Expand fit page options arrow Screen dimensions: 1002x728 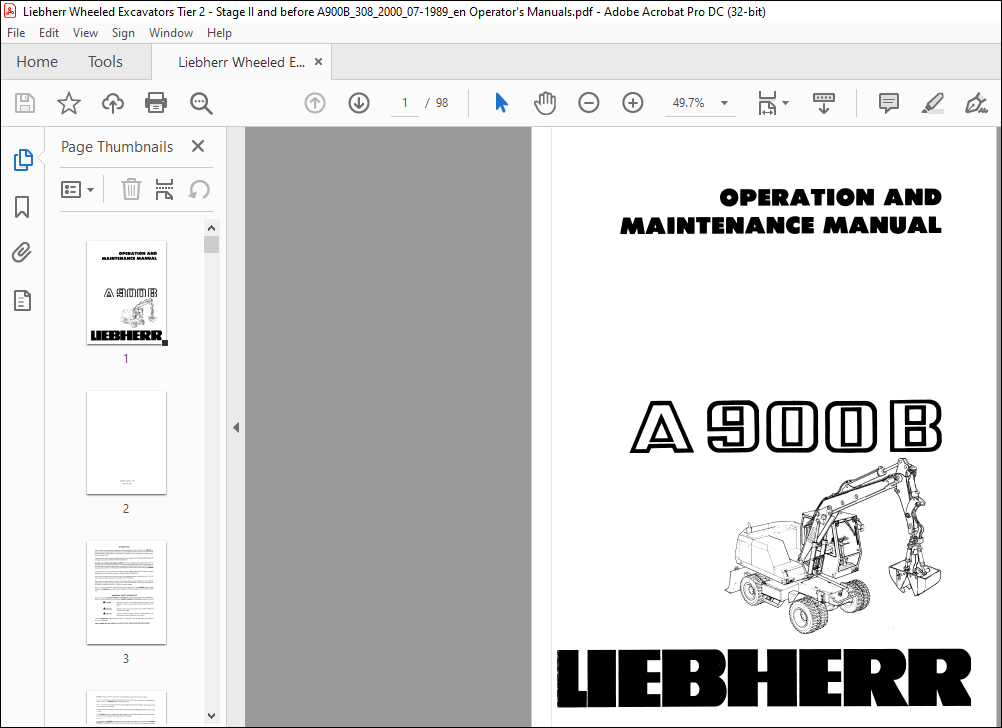pyautogui.click(x=785, y=103)
